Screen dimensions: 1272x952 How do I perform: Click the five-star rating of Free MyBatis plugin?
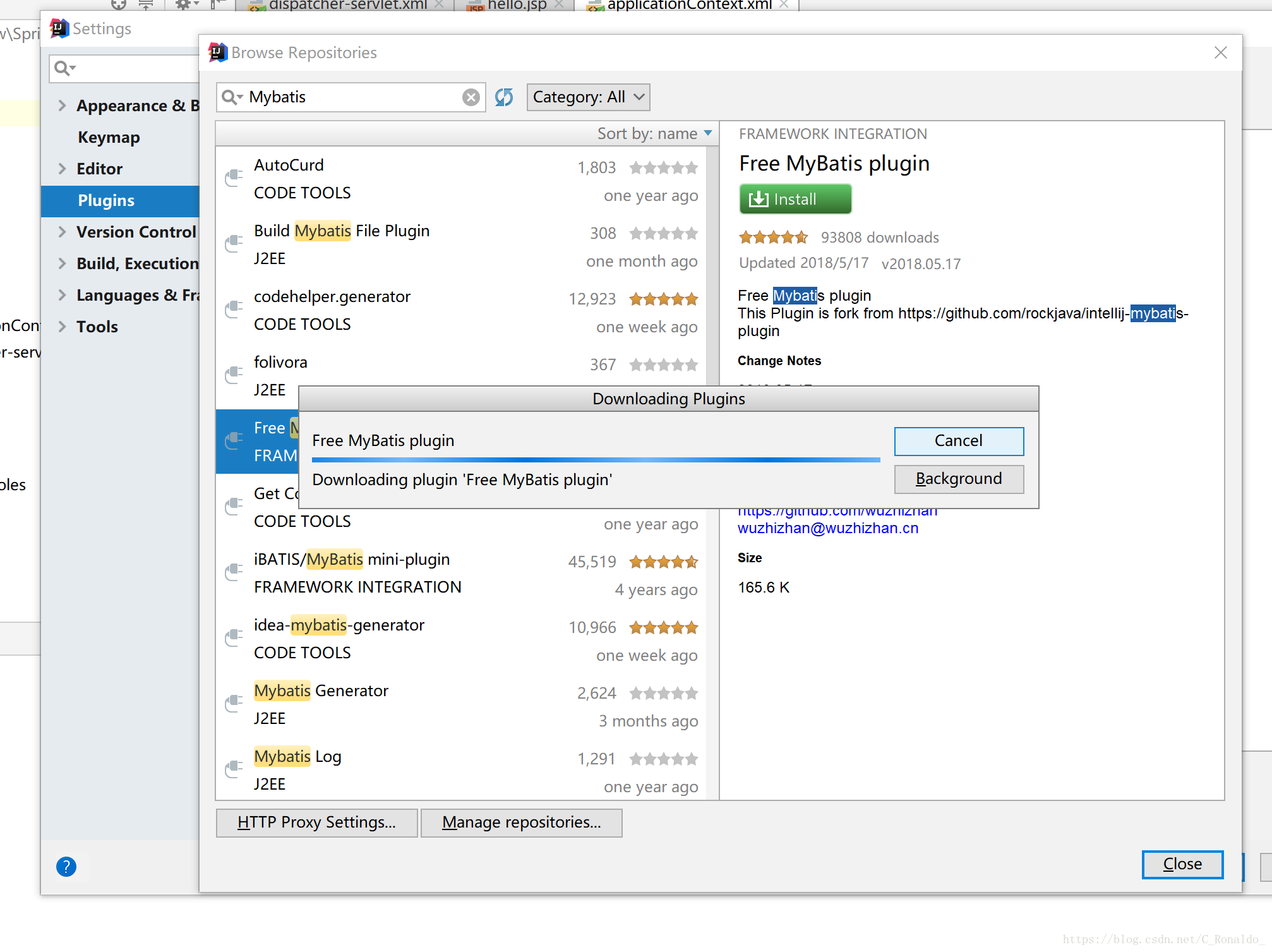point(774,238)
